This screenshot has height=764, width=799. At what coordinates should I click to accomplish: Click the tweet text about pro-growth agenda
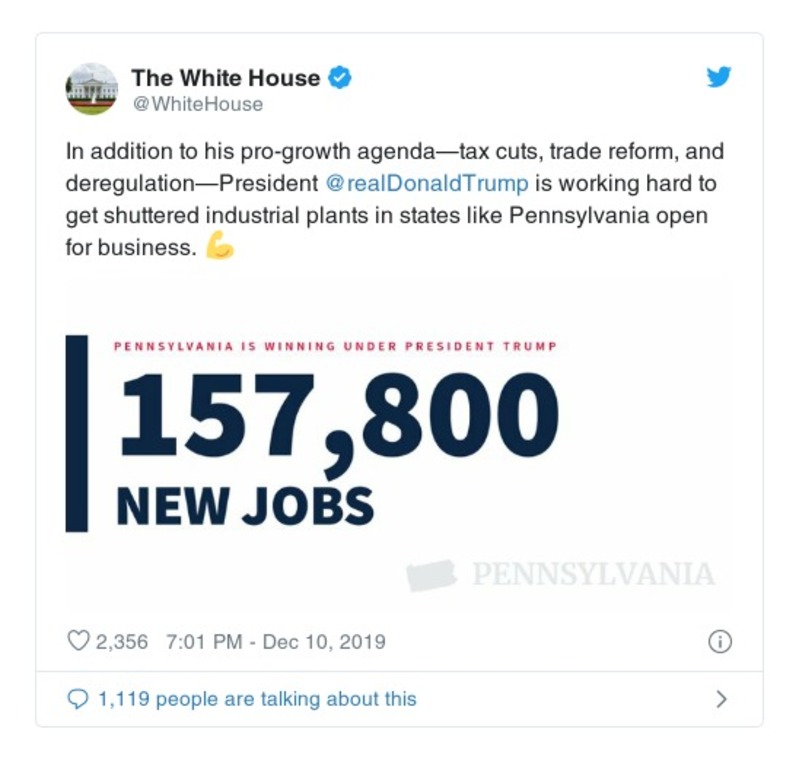(393, 200)
